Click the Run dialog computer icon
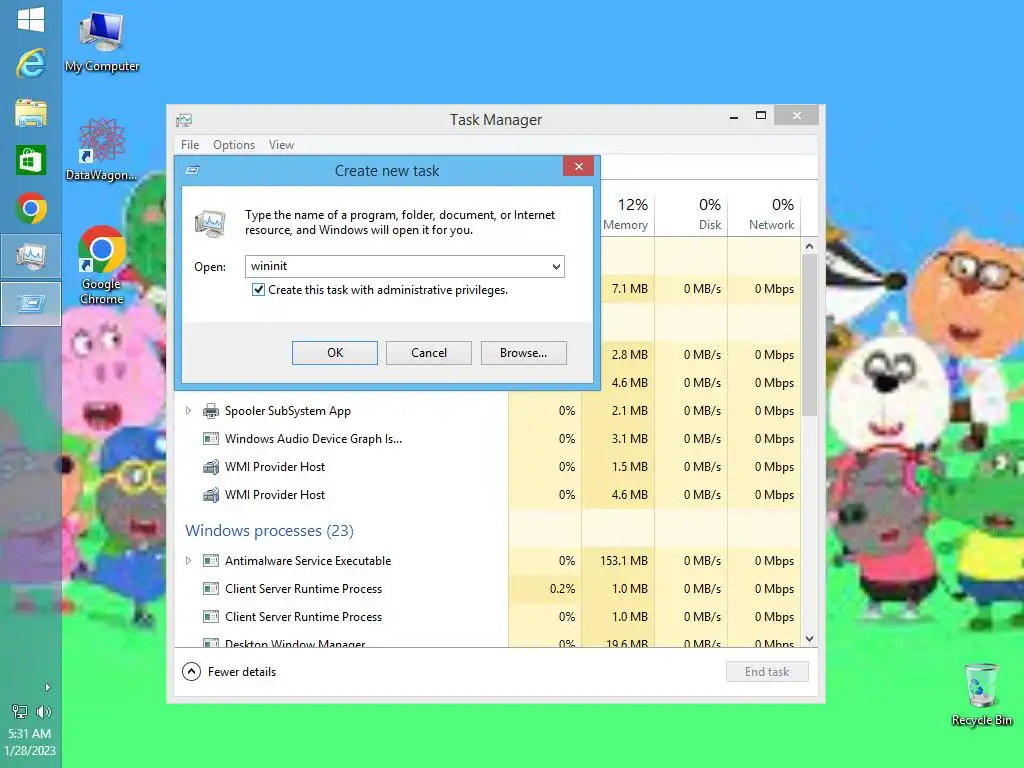Image resolution: width=1024 pixels, height=768 pixels. (210, 223)
